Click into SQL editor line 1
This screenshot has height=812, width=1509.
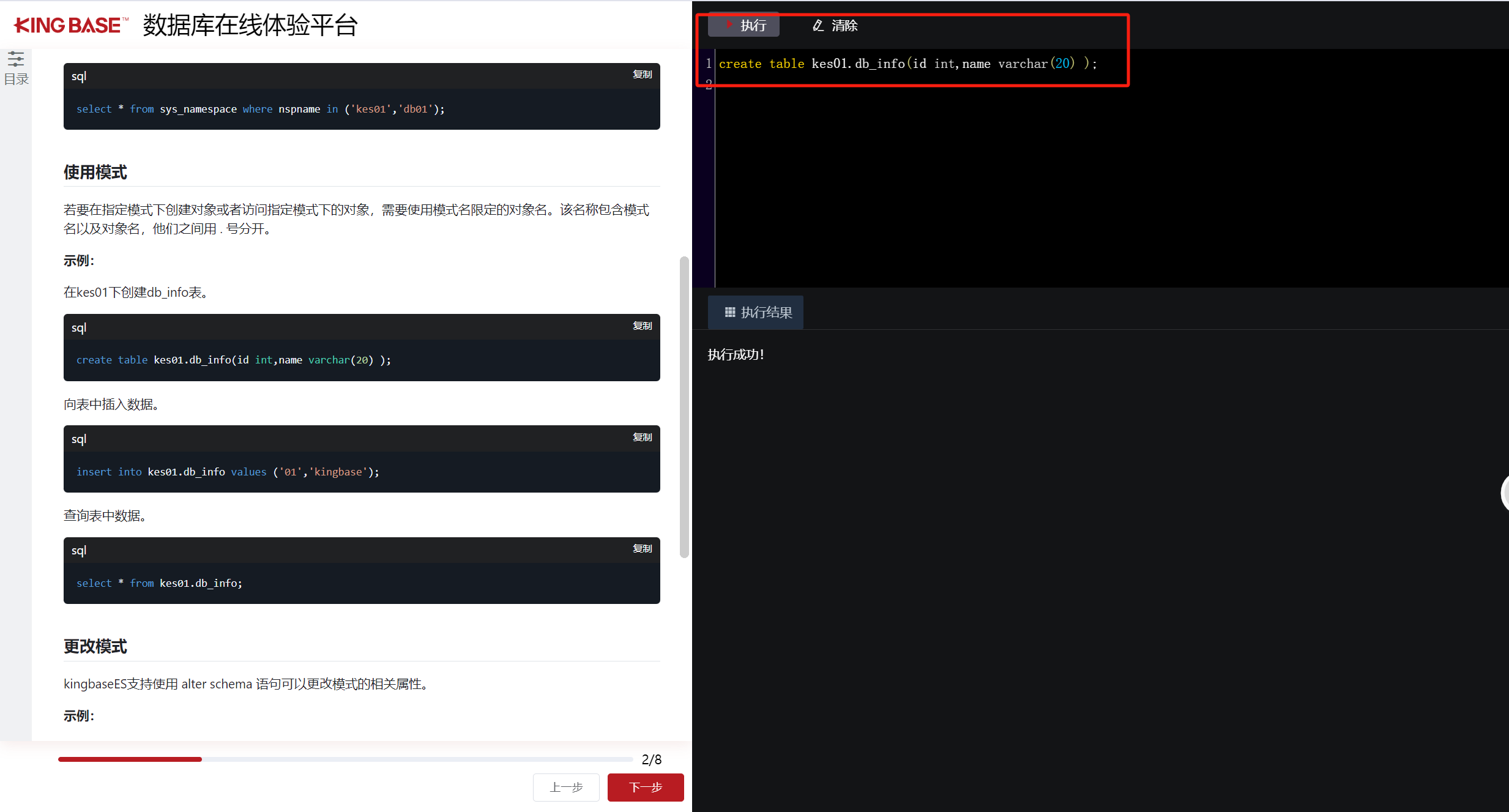(908, 64)
